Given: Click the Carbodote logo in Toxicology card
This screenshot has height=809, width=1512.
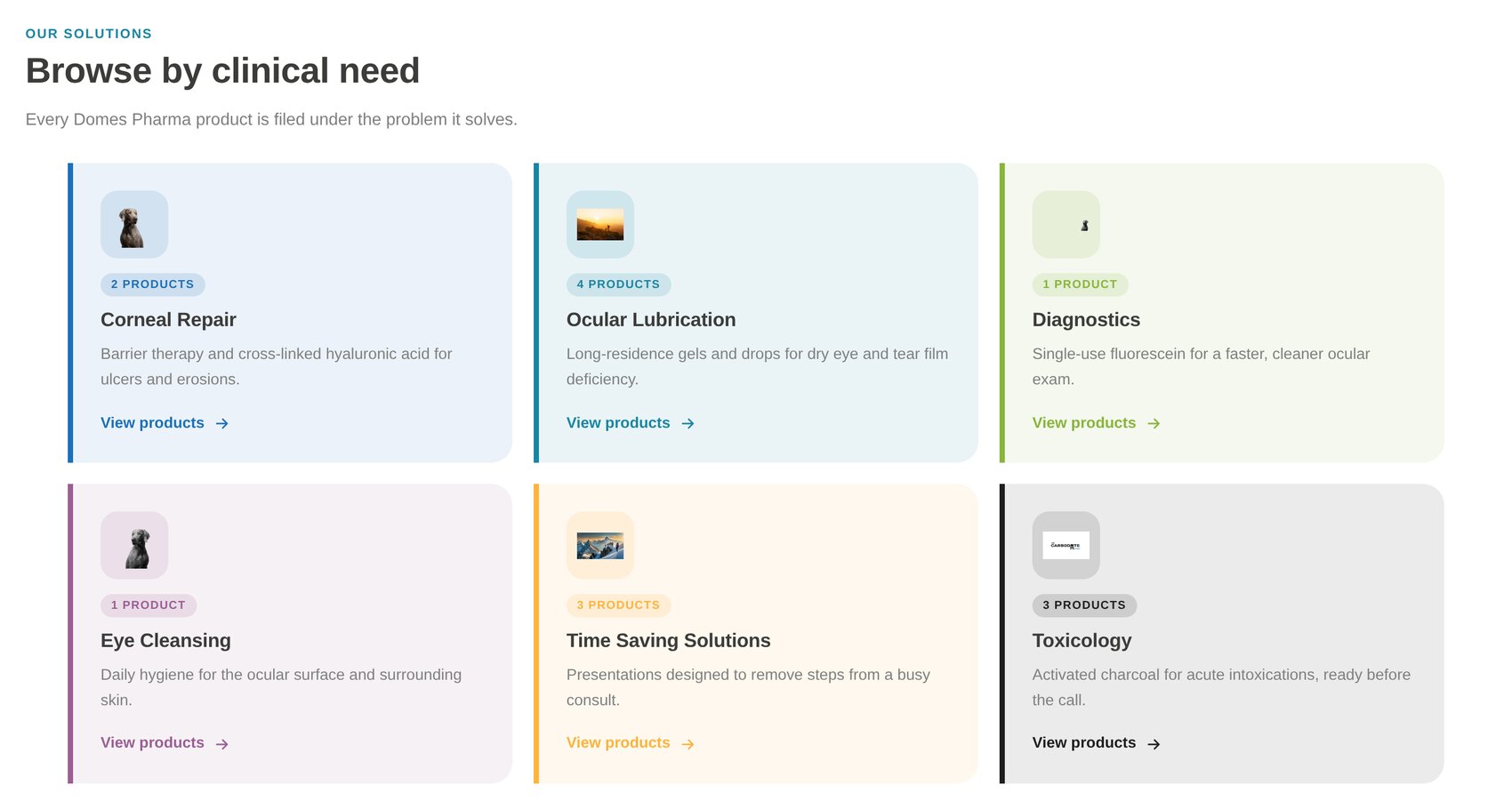Looking at the screenshot, I should [1066, 545].
